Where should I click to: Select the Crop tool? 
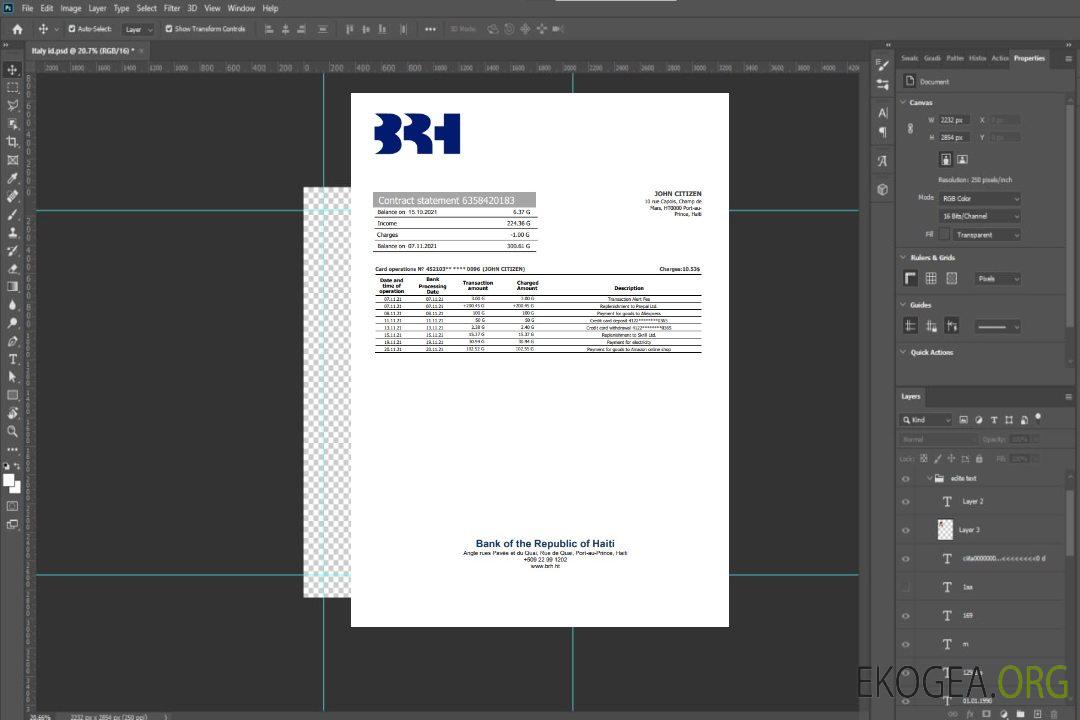click(12, 142)
